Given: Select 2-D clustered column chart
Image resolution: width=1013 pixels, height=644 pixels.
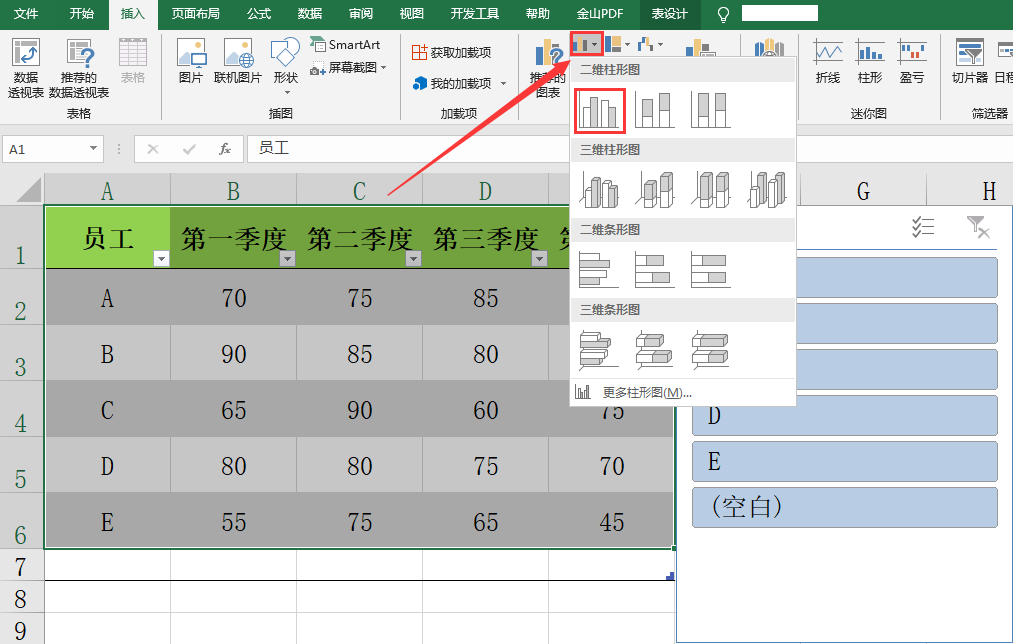Looking at the screenshot, I should [x=599, y=110].
